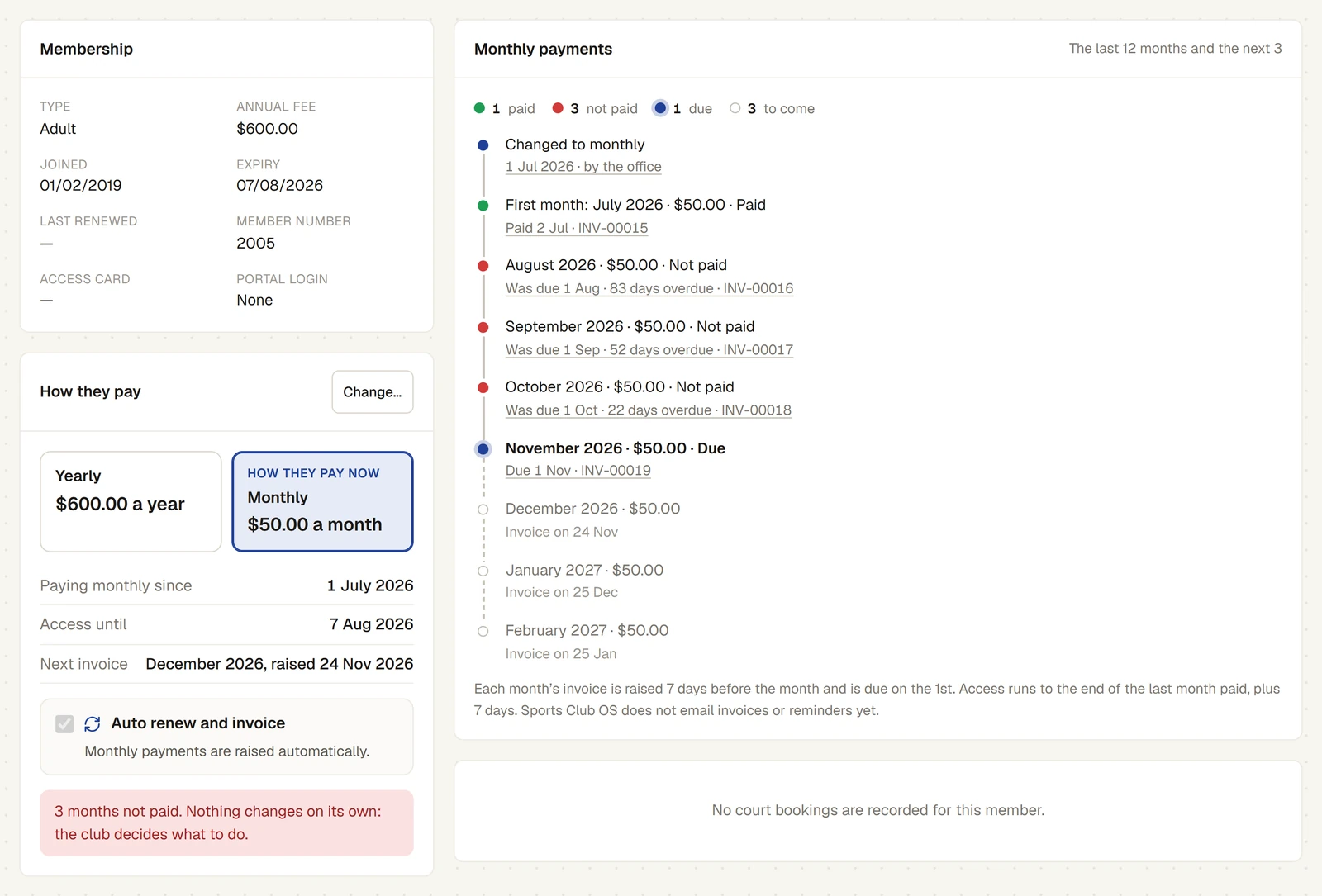Click the 'No court bookings are recorded' message
This screenshot has height=896, width=1322.
878,810
